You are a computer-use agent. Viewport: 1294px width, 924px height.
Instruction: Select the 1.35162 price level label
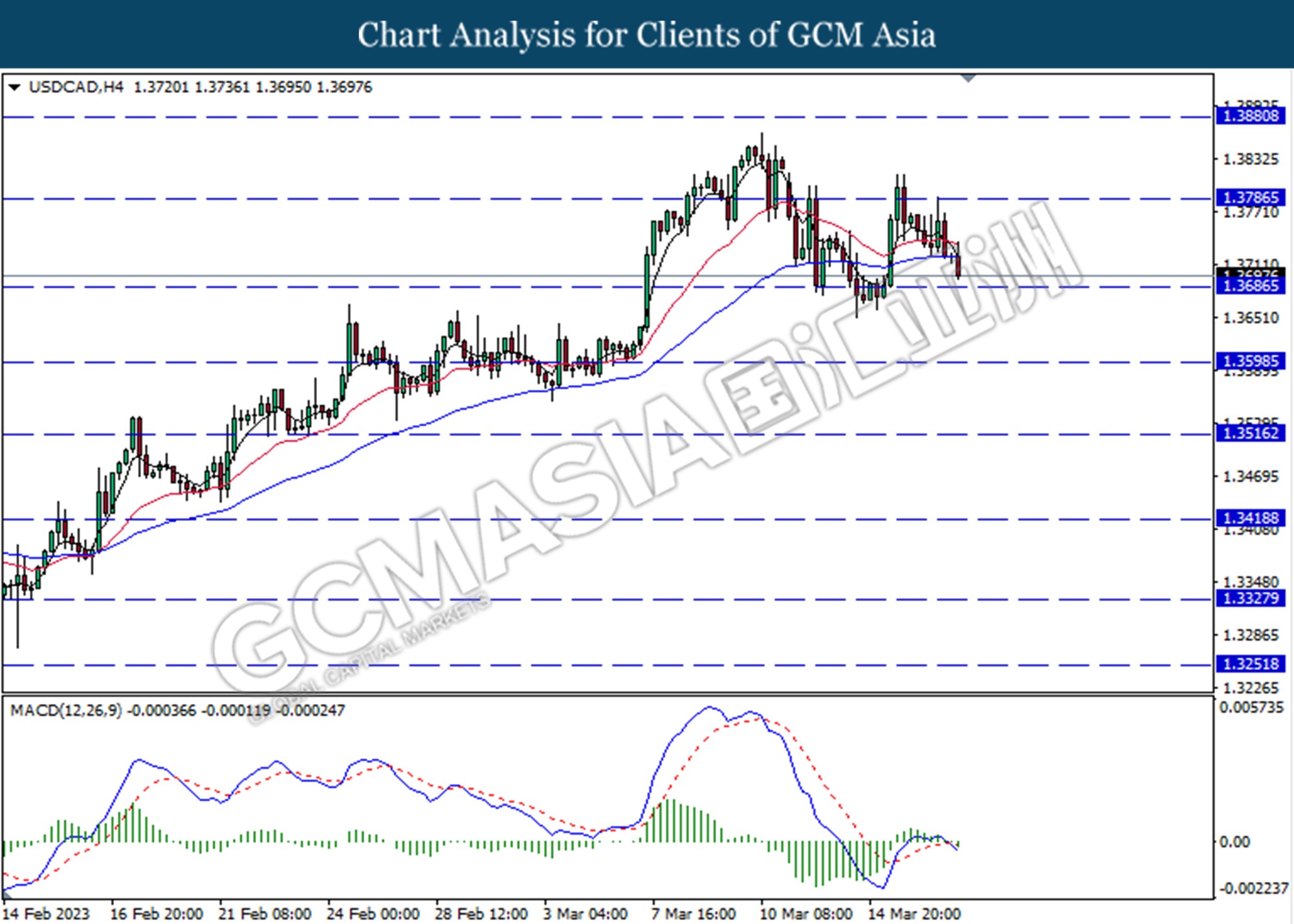point(1251,433)
